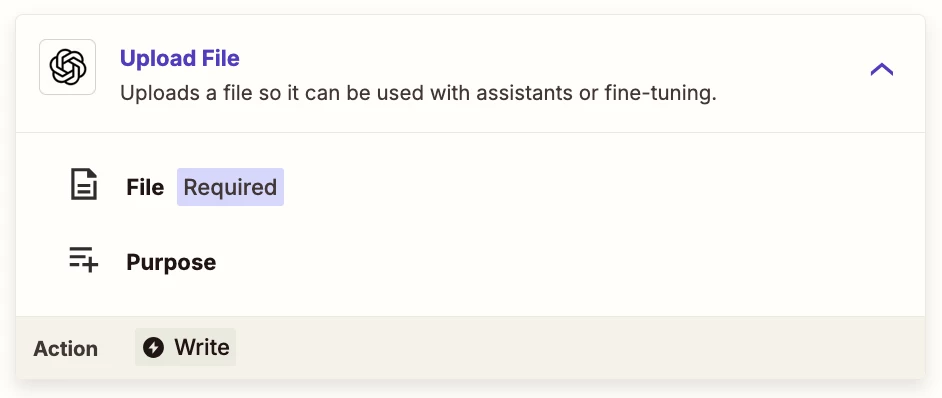Image resolution: width=942 pixels, height=398 pixels.
Task: Click the OpenAI logo icon
Action: pyautogui.click(x=67, y=67)
